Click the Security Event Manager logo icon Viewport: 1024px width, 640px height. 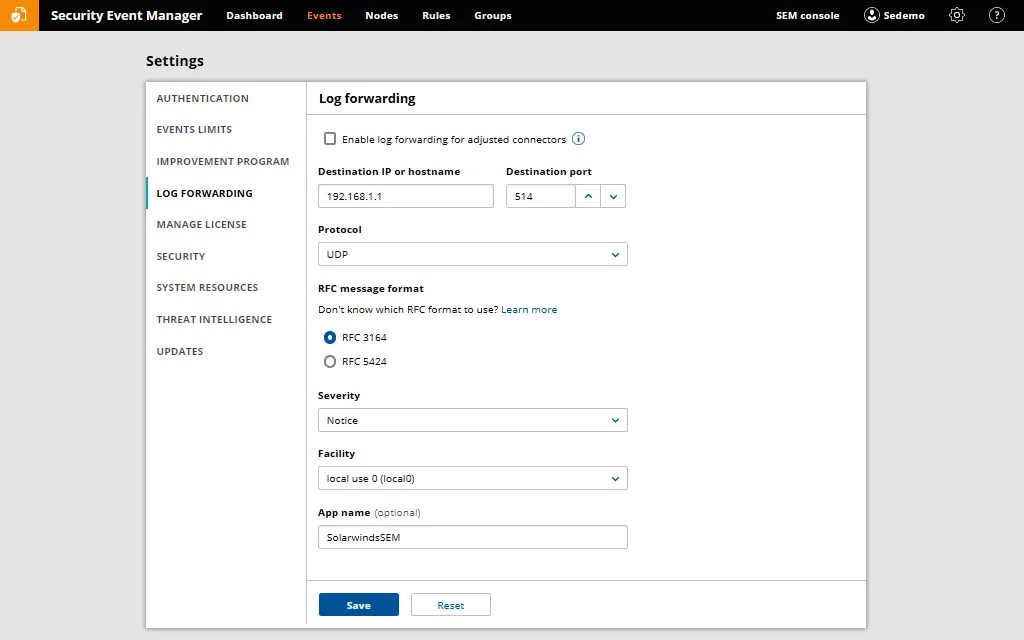[19, 15]
